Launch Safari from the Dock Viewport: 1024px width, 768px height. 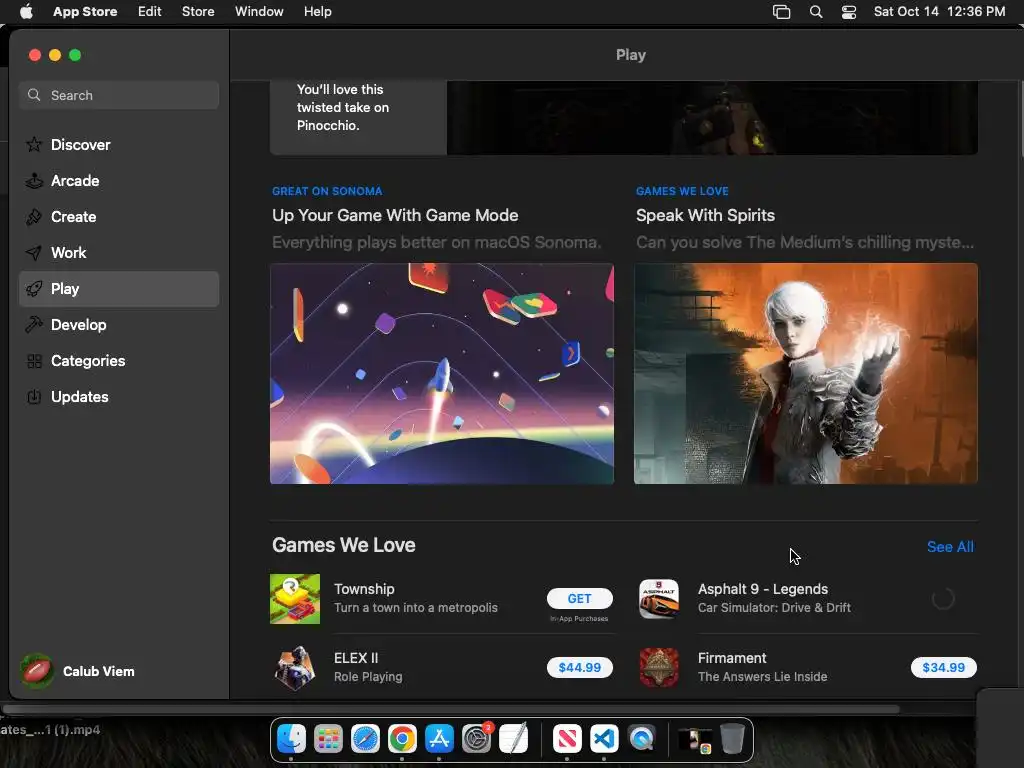(365, 739)
